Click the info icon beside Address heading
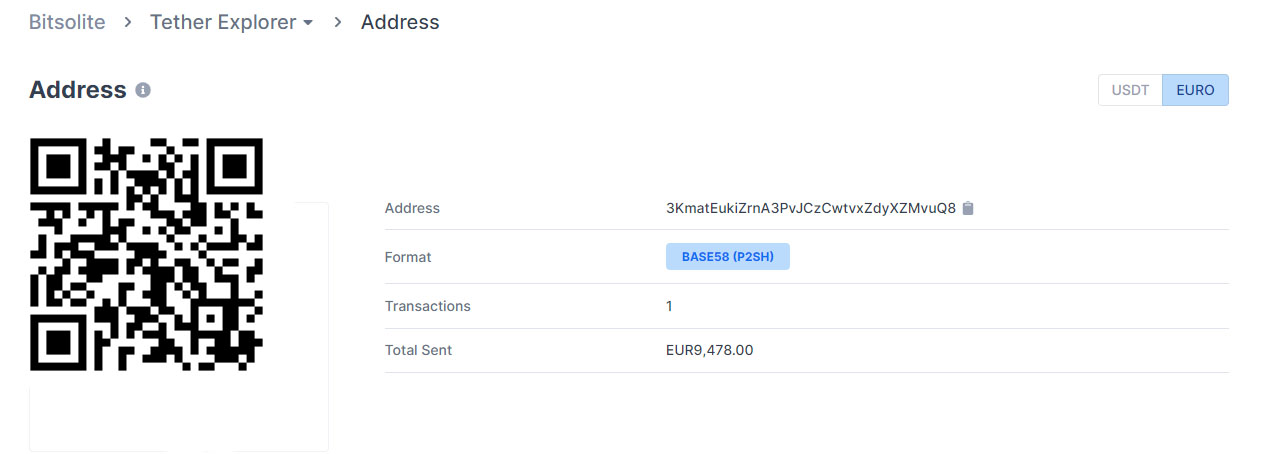 click(x=143, y=90)
